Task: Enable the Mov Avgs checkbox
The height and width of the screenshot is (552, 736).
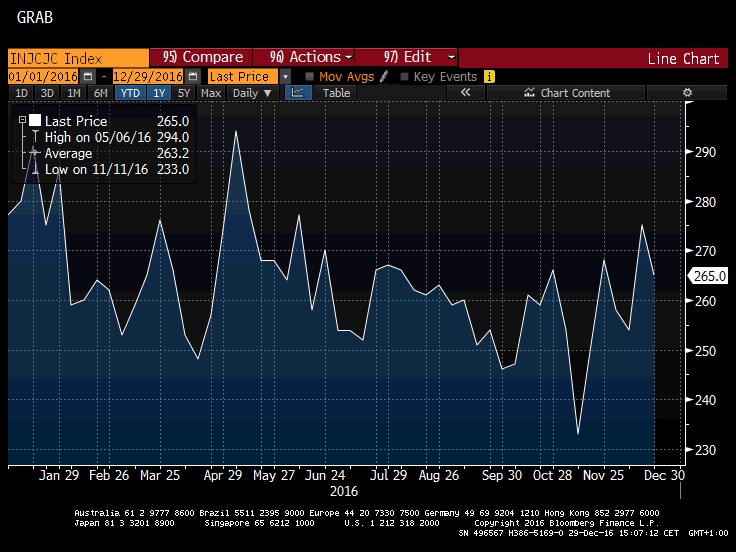Action: (310, 76)
